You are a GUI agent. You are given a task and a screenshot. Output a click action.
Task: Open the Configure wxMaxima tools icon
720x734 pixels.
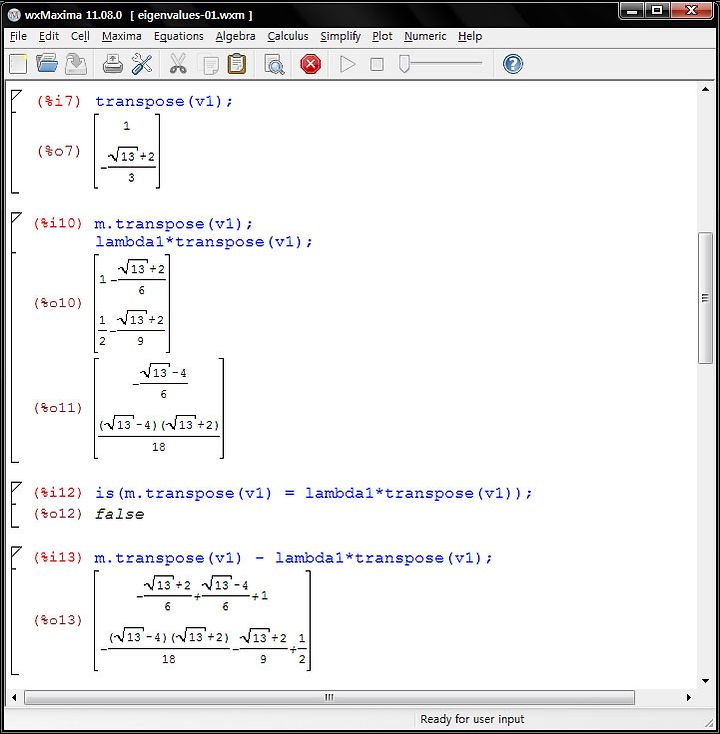coord(142,64)
